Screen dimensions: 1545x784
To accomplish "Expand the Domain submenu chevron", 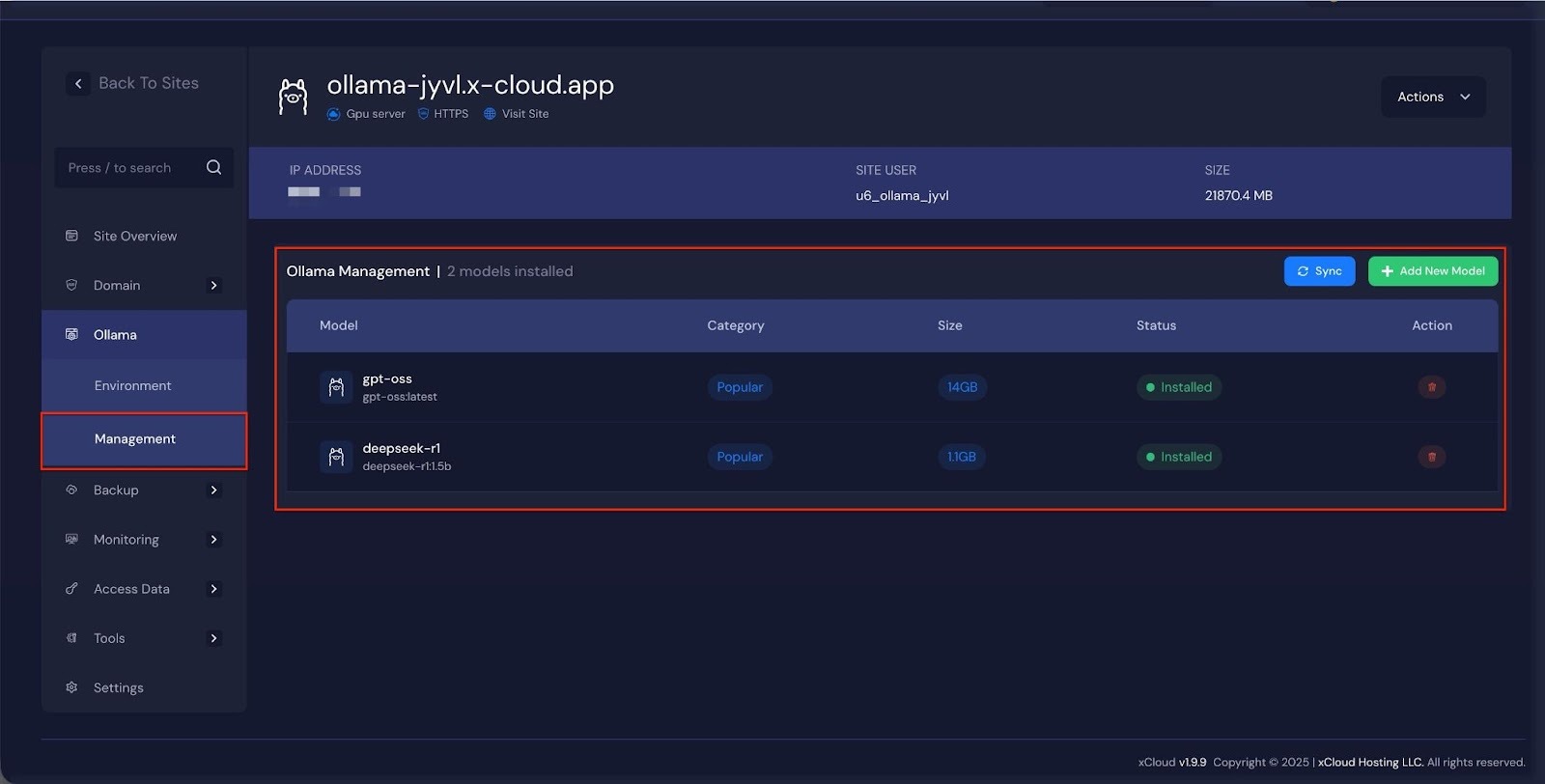I will (214, 286).
